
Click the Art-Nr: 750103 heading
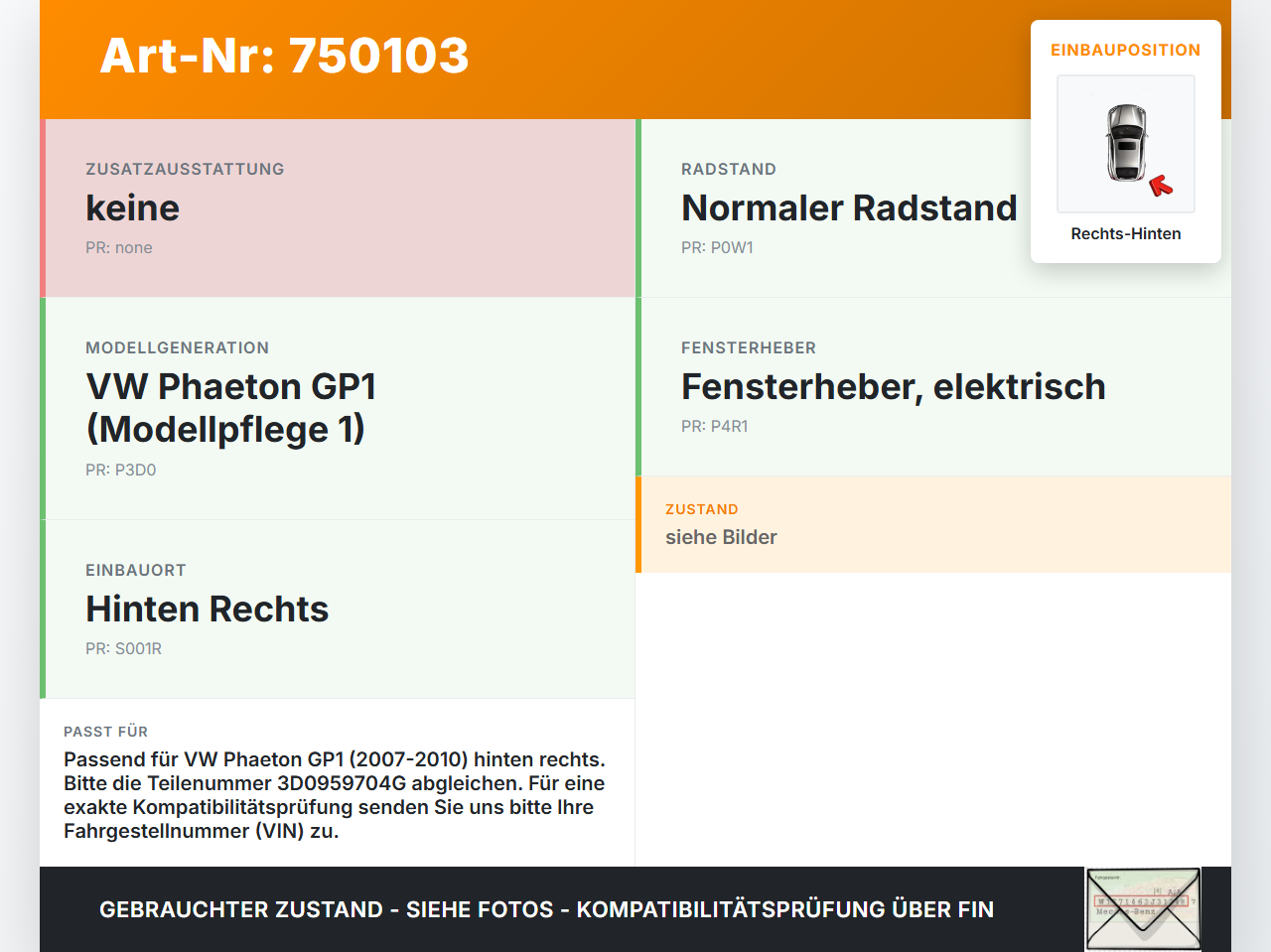[284, 56]
